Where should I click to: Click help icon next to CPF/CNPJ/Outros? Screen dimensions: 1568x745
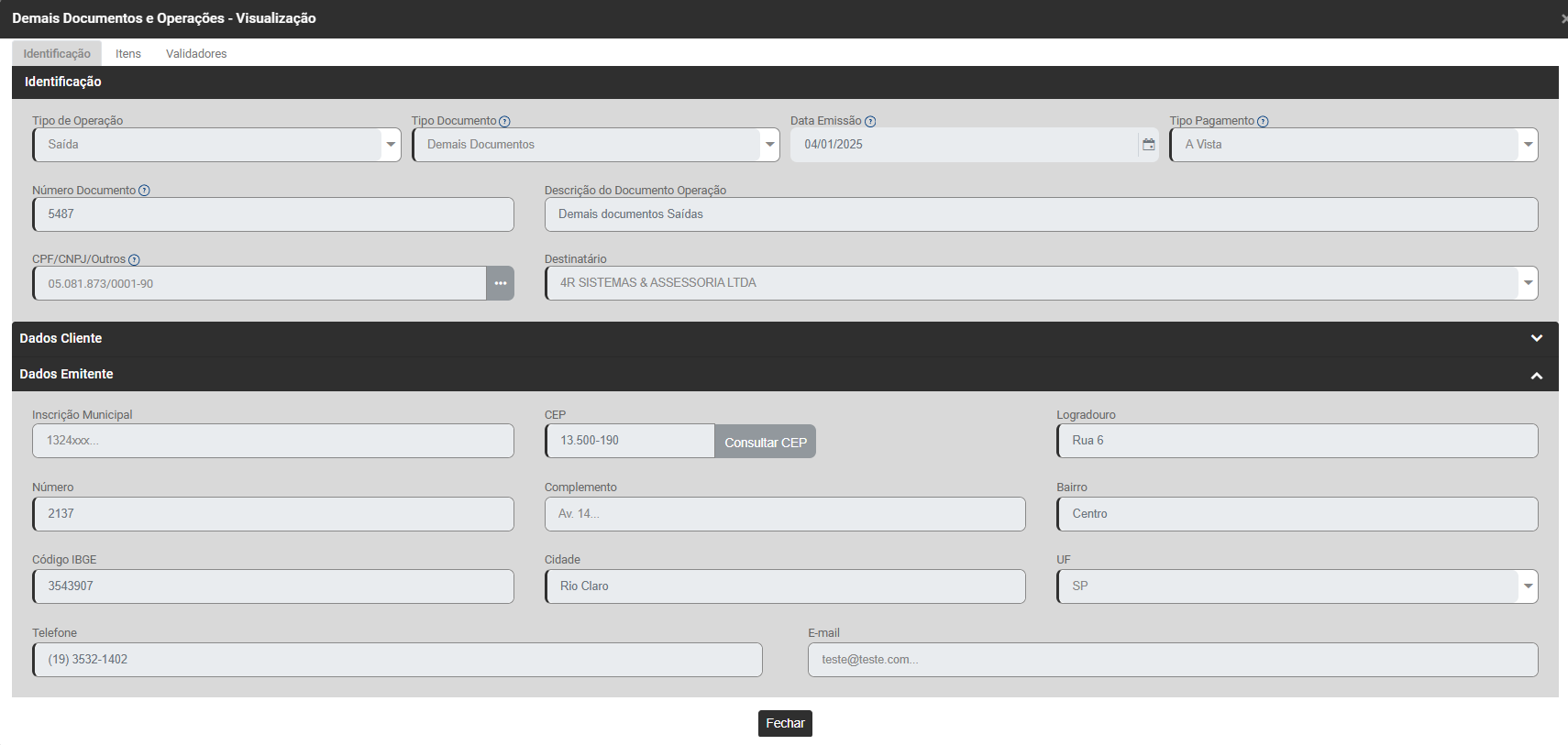[x=134, y=260]
